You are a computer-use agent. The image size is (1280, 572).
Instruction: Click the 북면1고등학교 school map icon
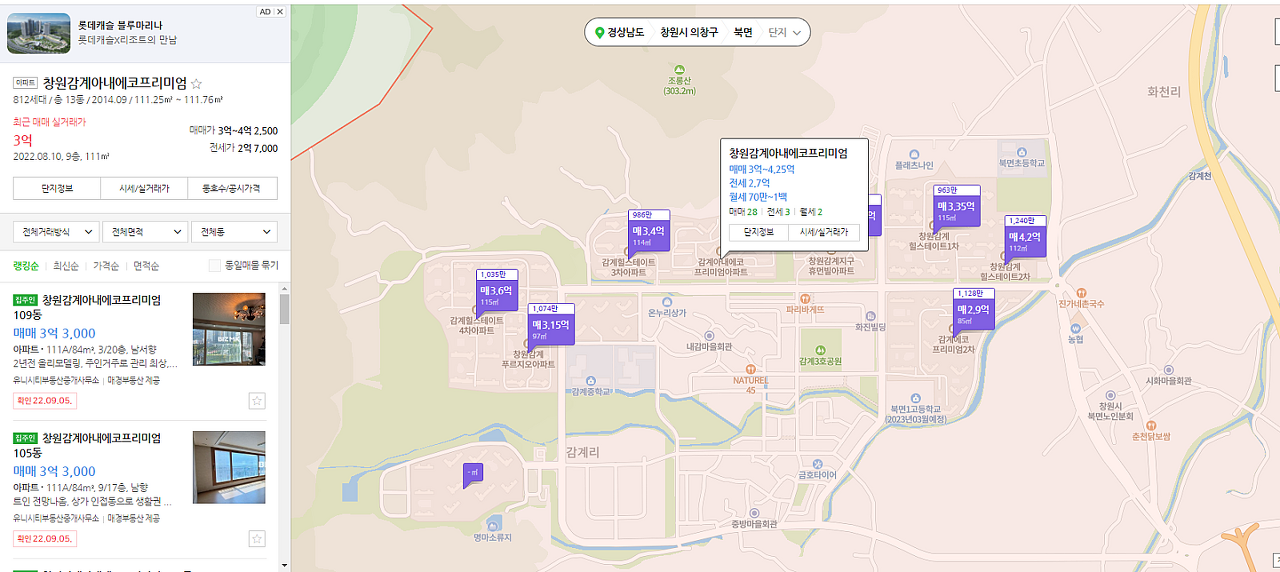pyautogui.click(x=916, y=397)
